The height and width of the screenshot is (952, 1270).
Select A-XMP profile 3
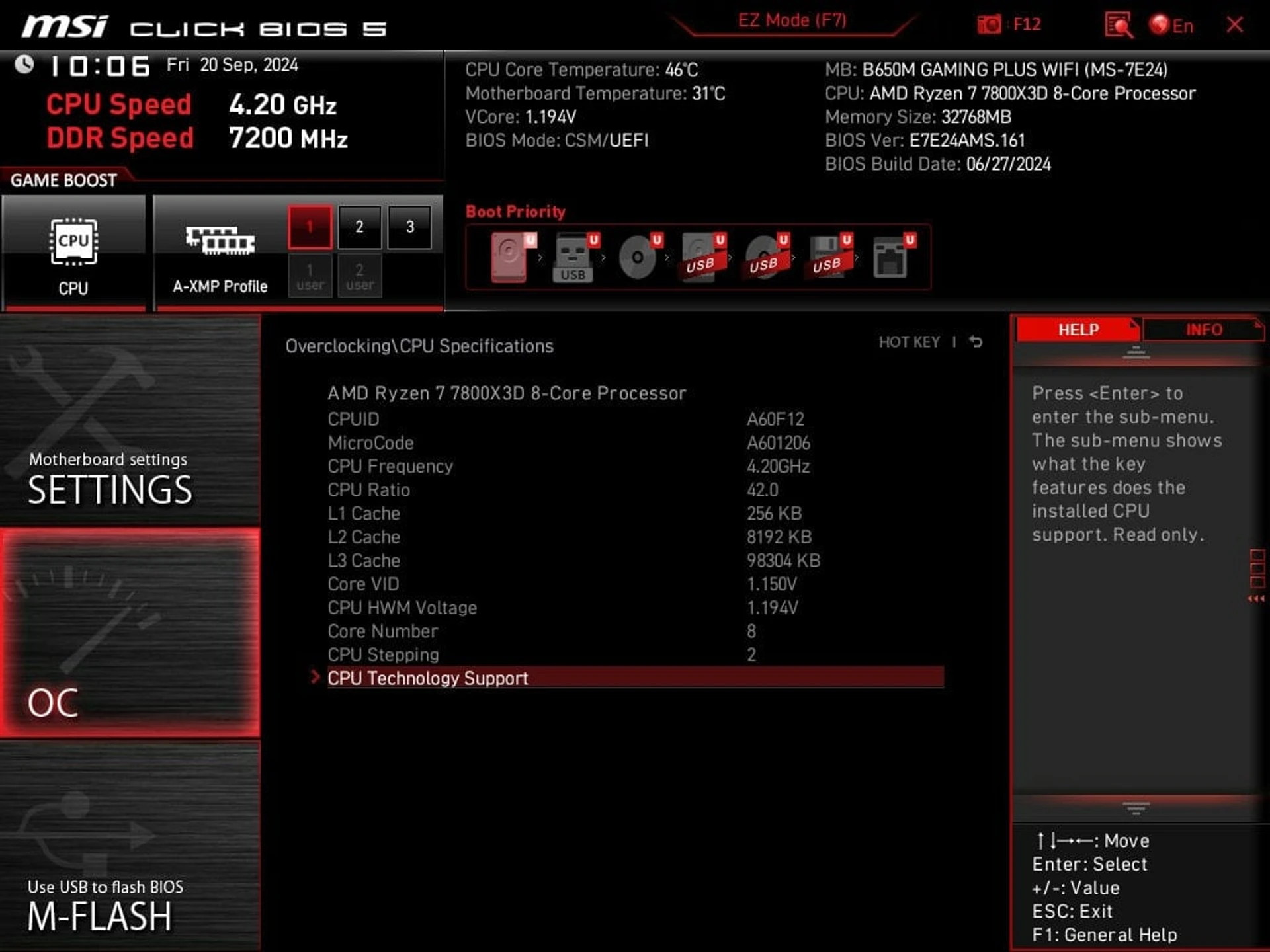point(409,227)
